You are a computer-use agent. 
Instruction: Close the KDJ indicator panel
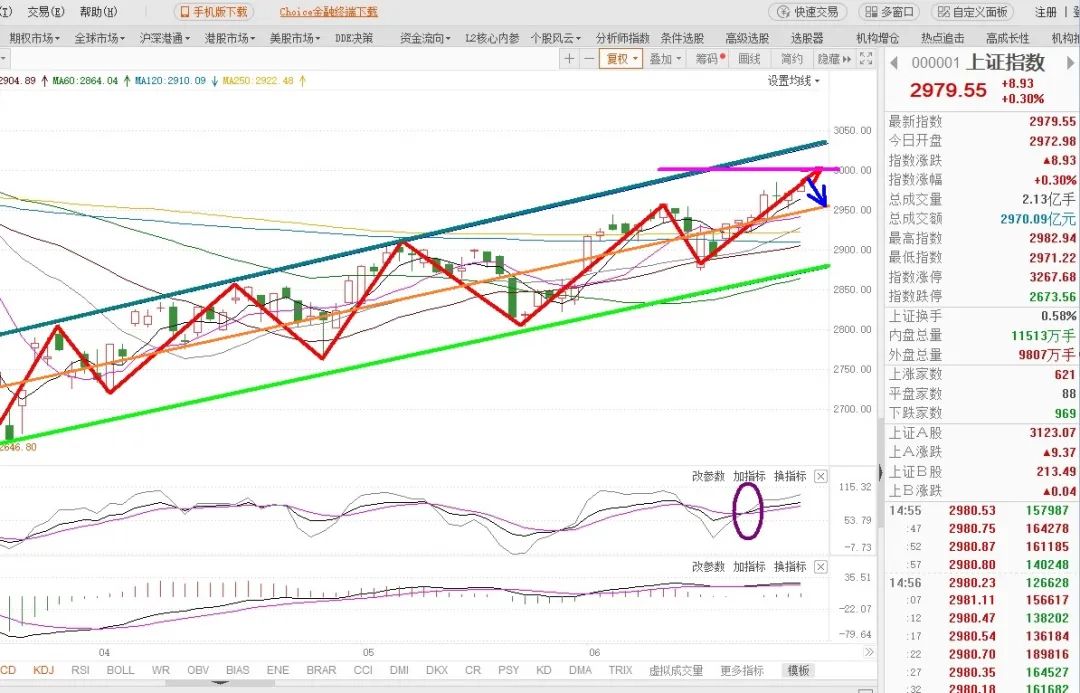820,476
